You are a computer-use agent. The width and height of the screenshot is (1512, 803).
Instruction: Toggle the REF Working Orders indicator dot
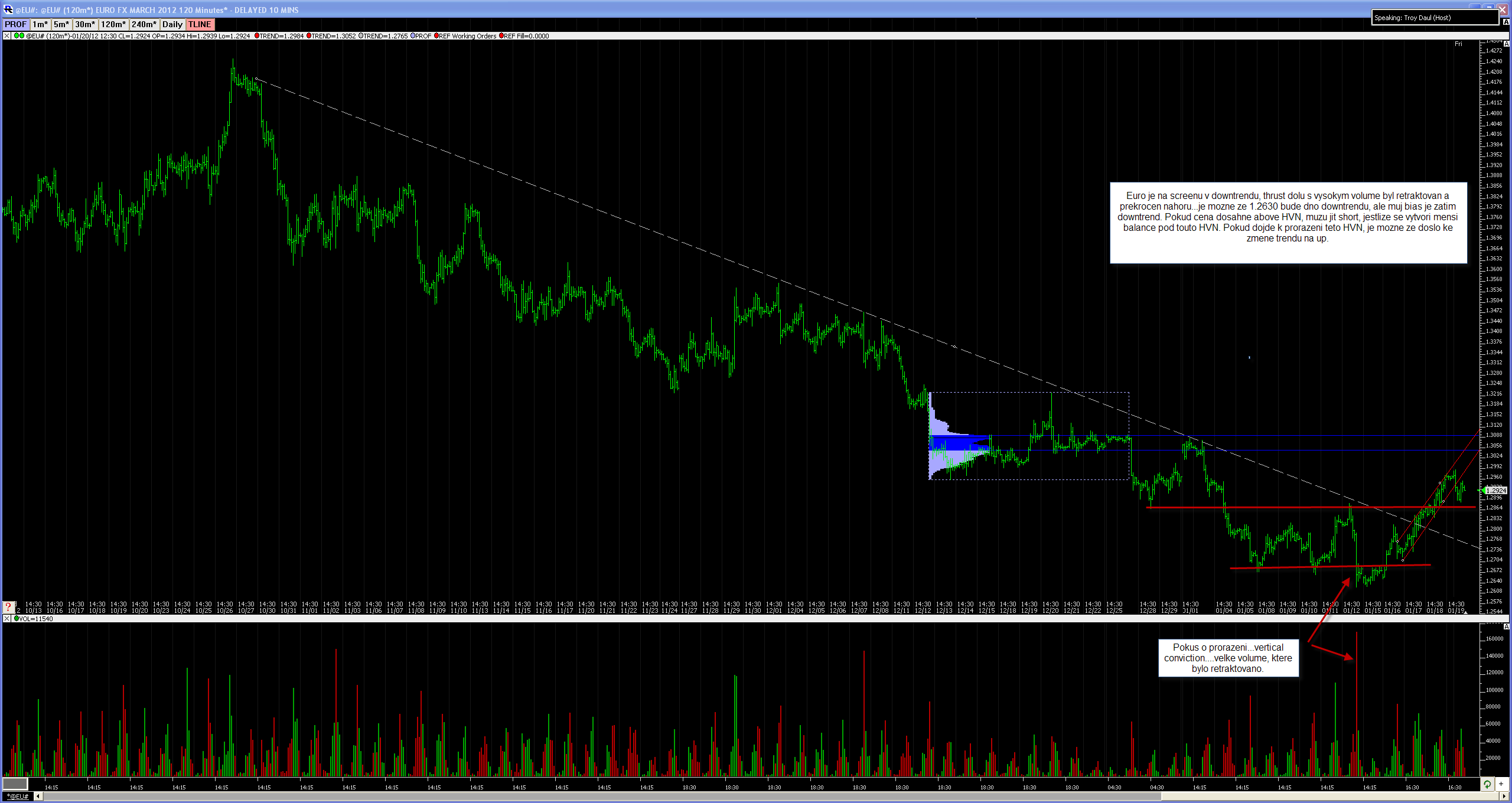pos(436,36)
